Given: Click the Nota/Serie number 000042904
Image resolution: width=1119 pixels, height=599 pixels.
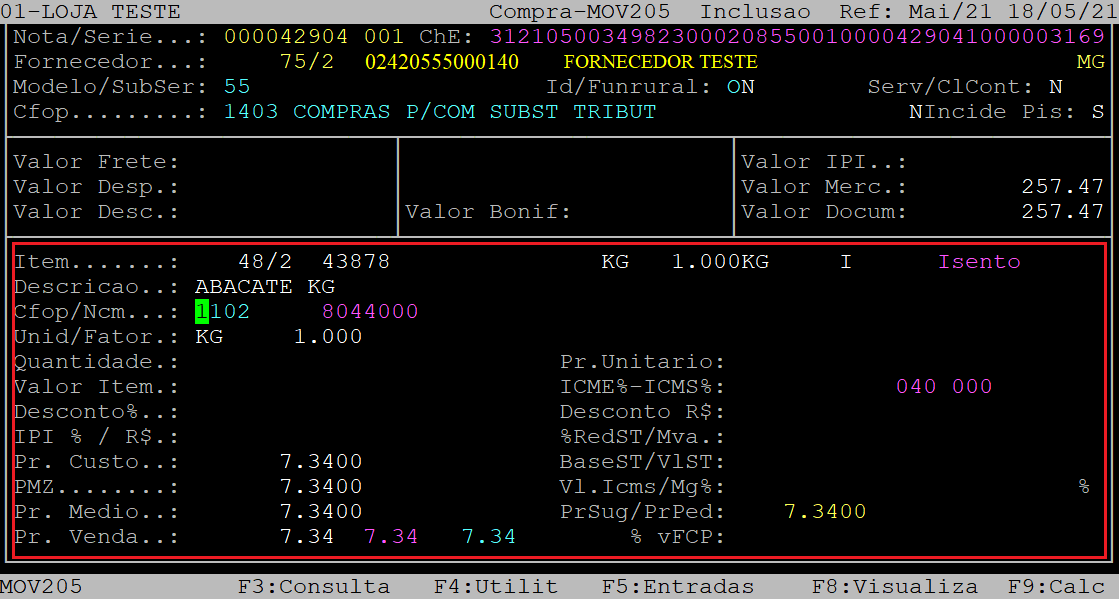Looking at the screenshot, I should click(x=286, y=37).
